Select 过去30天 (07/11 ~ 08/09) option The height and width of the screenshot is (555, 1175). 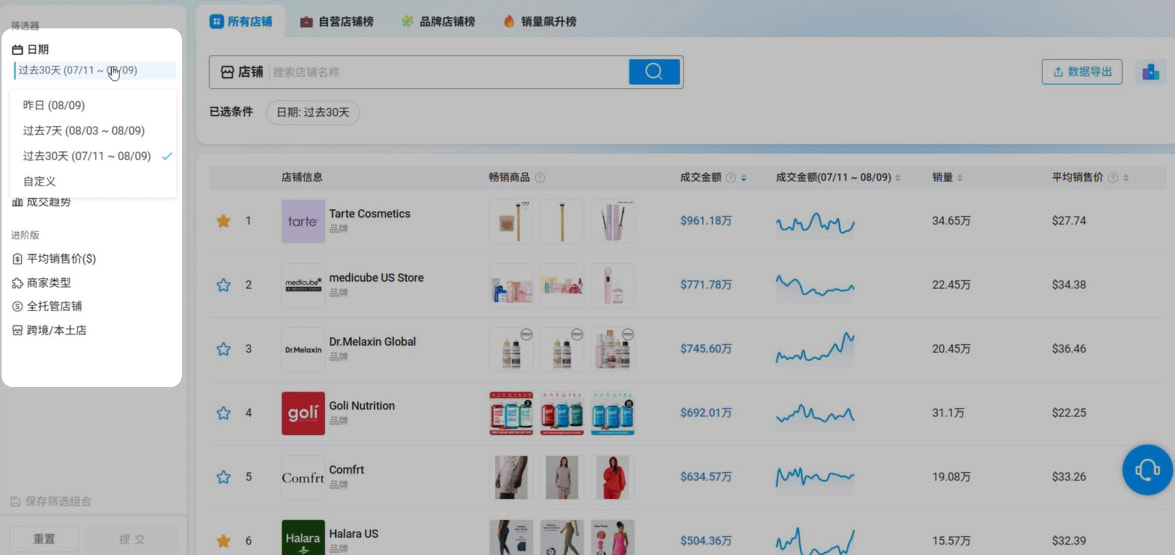point(94,156)
